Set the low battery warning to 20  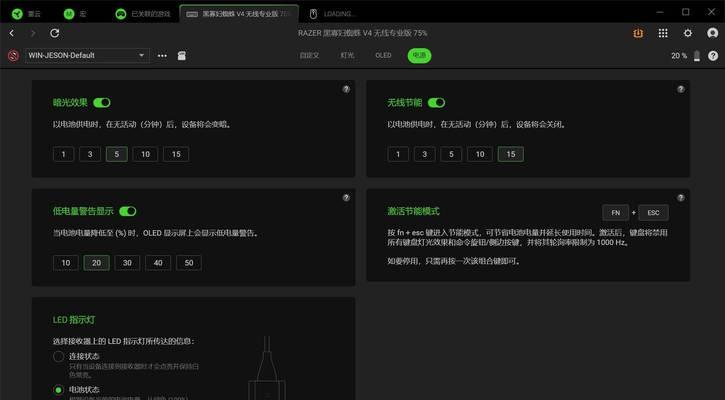point(96,263)
